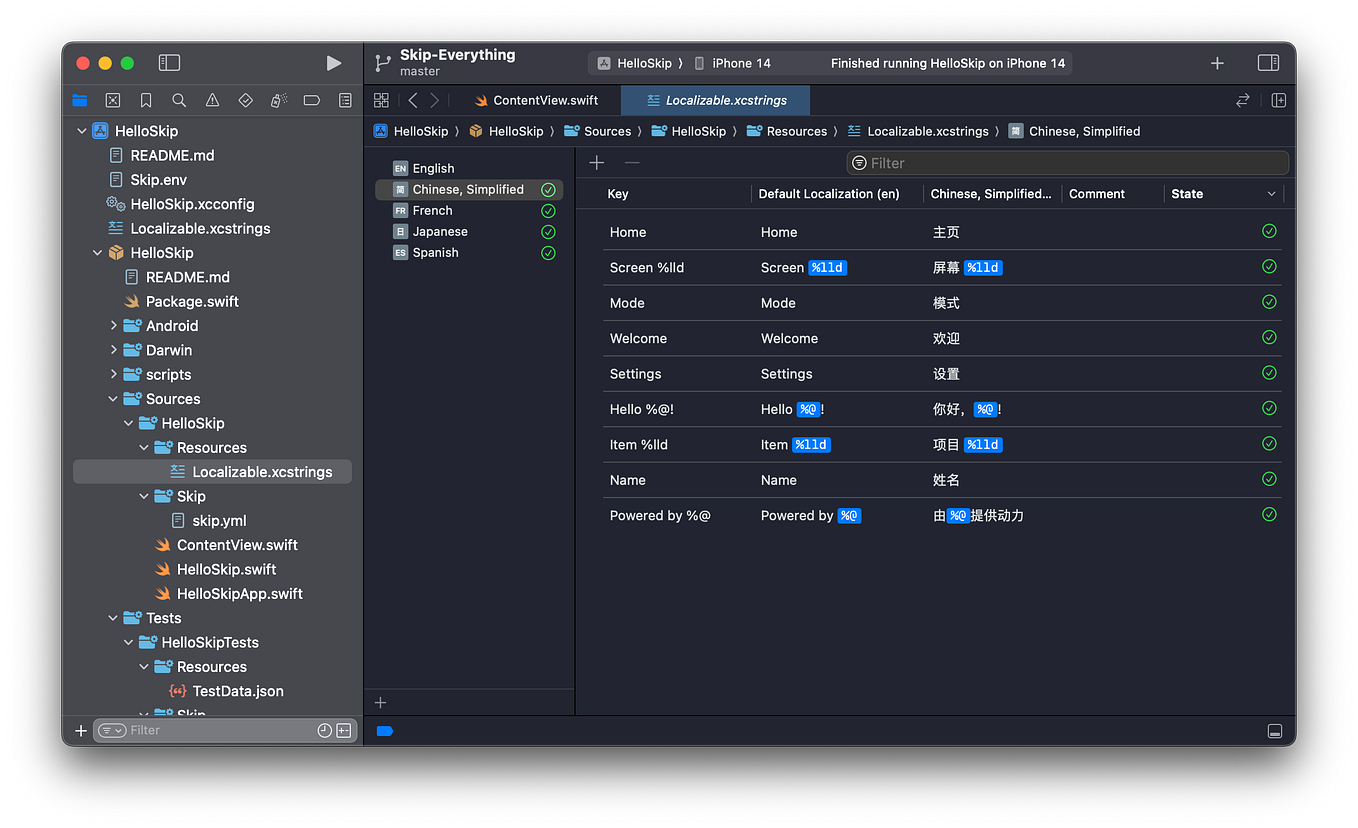Open the Report navigator list icon
1358x828 pixels.
tap(345, 100)
